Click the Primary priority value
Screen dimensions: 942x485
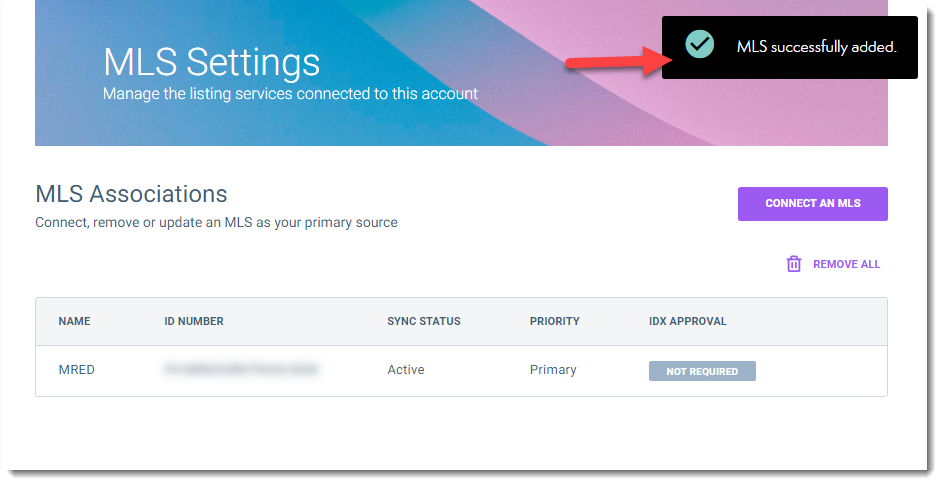[553, 370]
